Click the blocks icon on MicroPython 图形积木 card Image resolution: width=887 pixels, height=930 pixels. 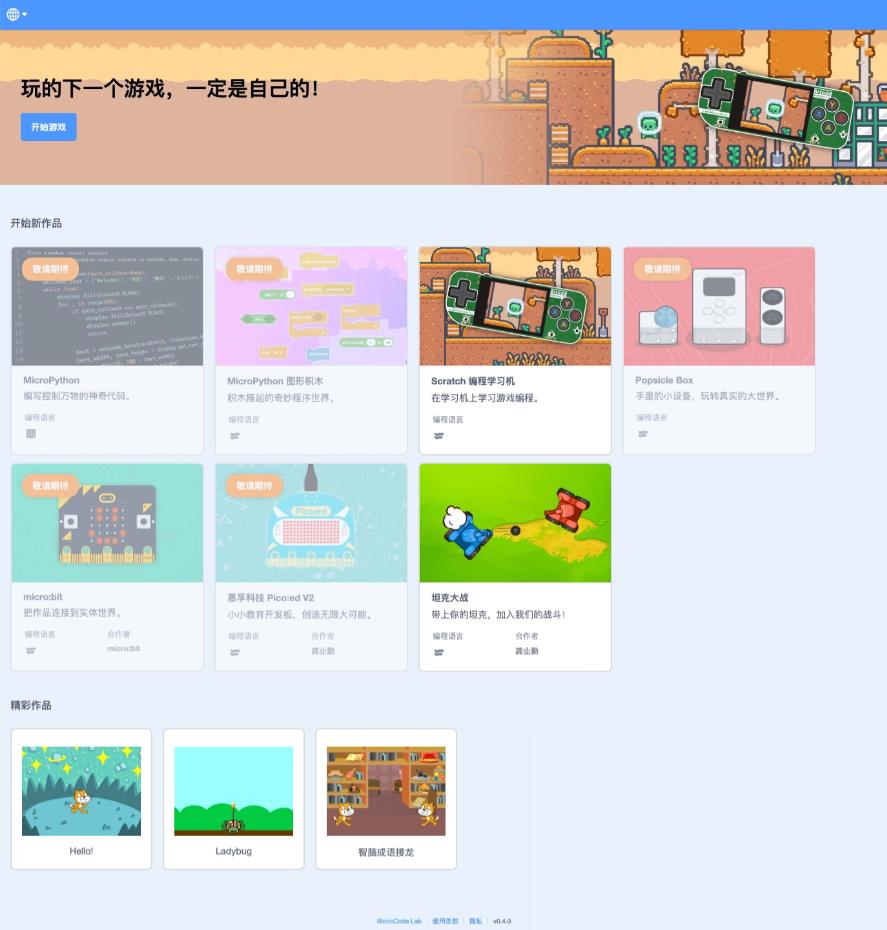[x=234, y=436]
